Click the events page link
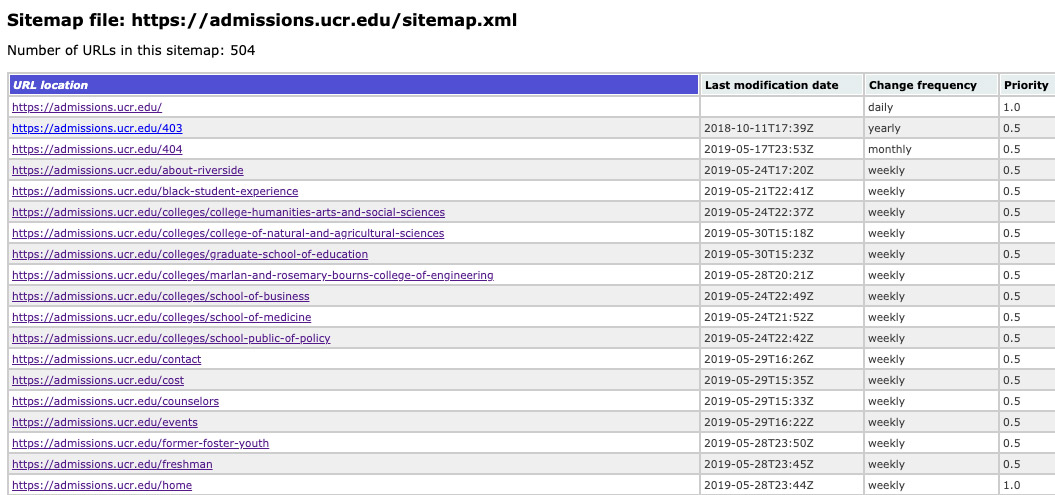The image size is (1055, 495). [105, 422]
